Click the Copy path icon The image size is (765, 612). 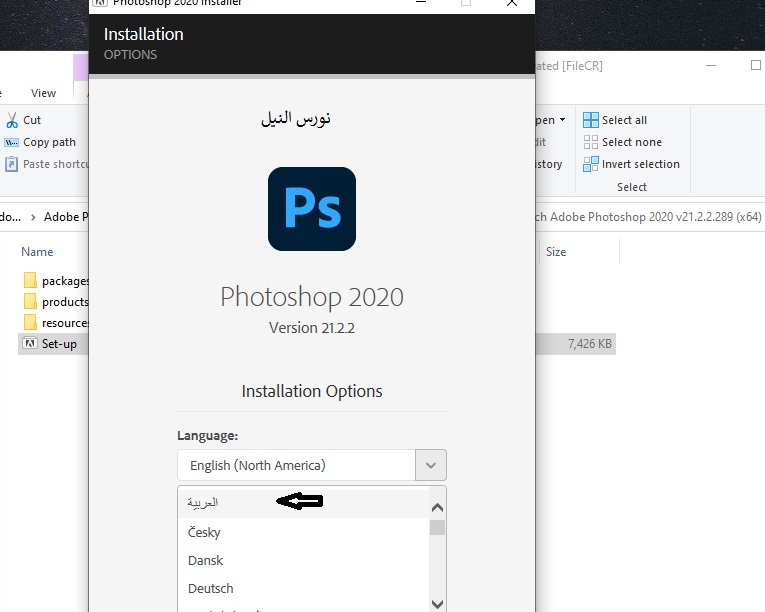11,142
